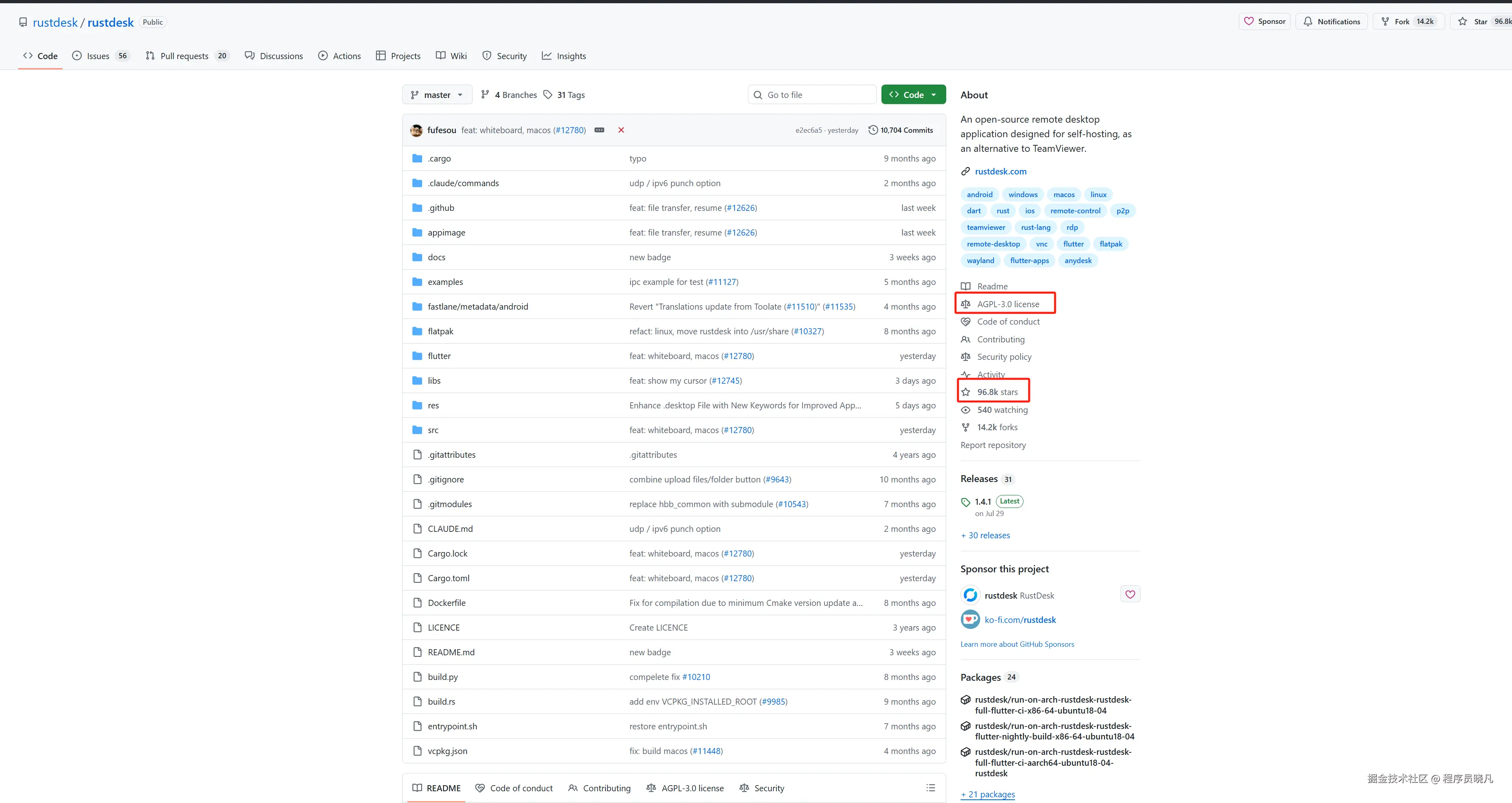Select the flutter topic tag
The image size is (1512, 803).
(x=1073, y=244)
